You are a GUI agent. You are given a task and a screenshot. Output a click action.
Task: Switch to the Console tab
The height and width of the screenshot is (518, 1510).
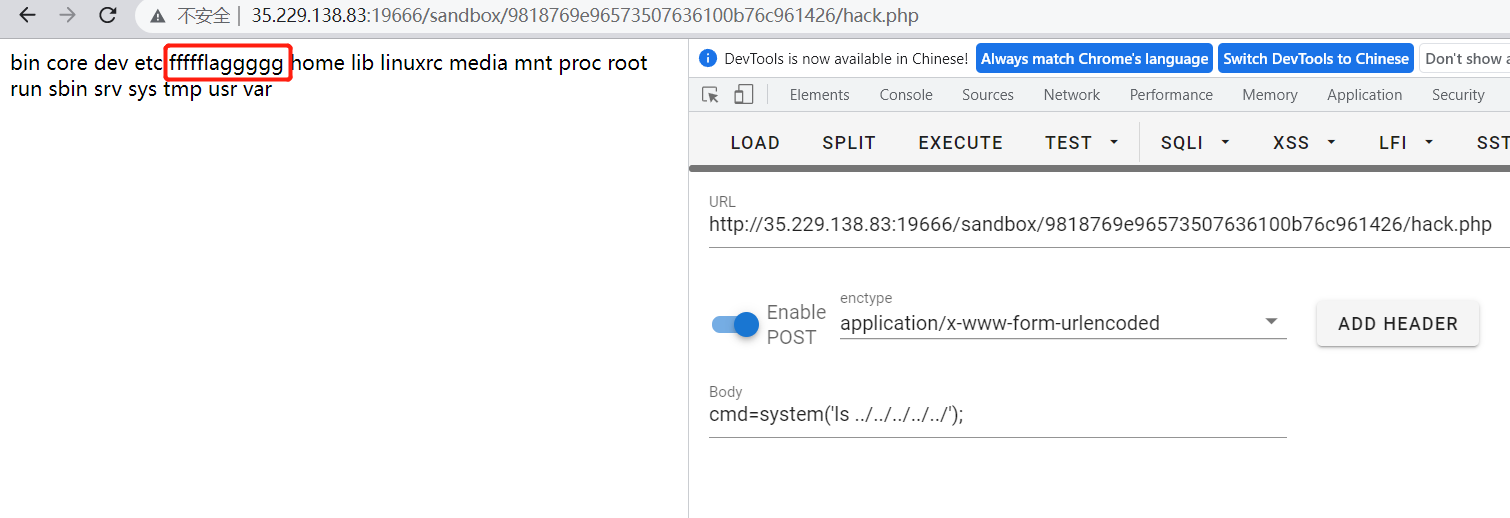[906, 95]
